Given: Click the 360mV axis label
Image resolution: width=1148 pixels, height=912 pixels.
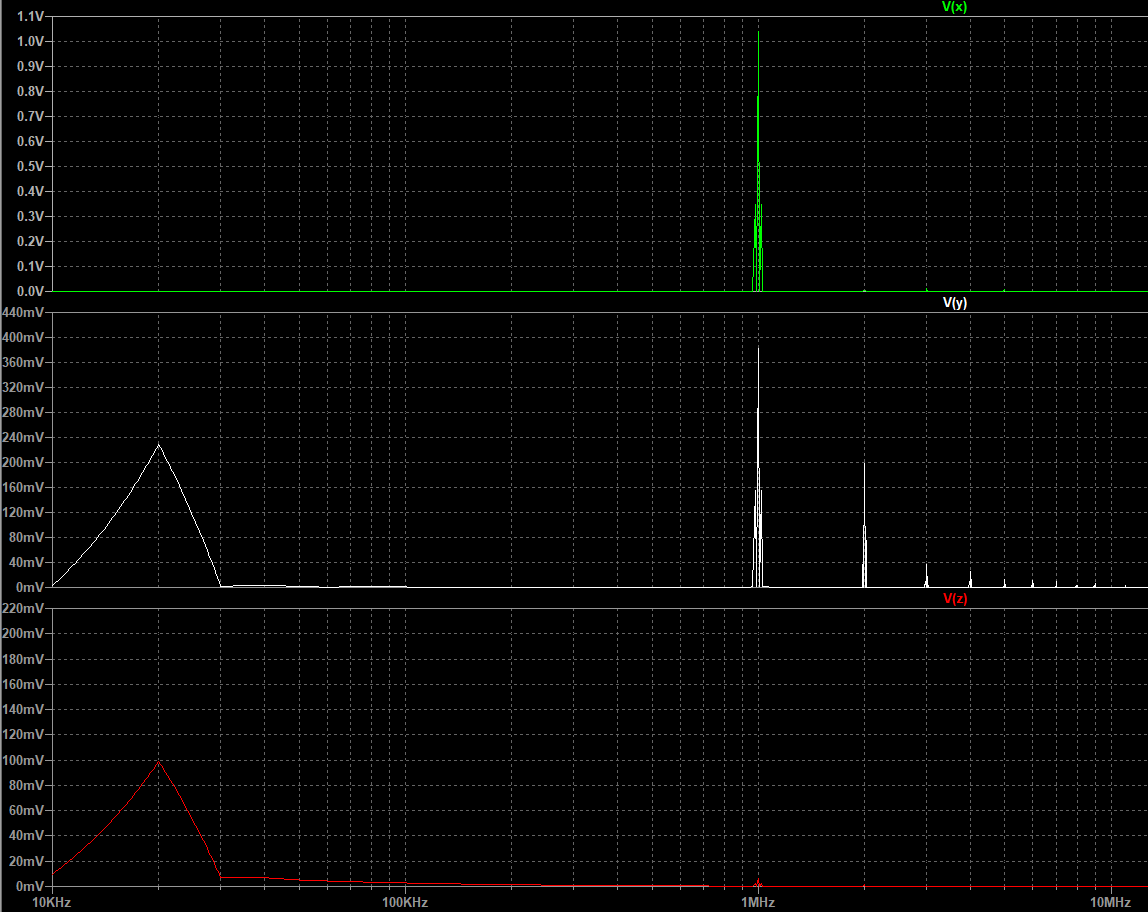Looking at the screenshot, I should pyautogui.click(x=23, y=362).
